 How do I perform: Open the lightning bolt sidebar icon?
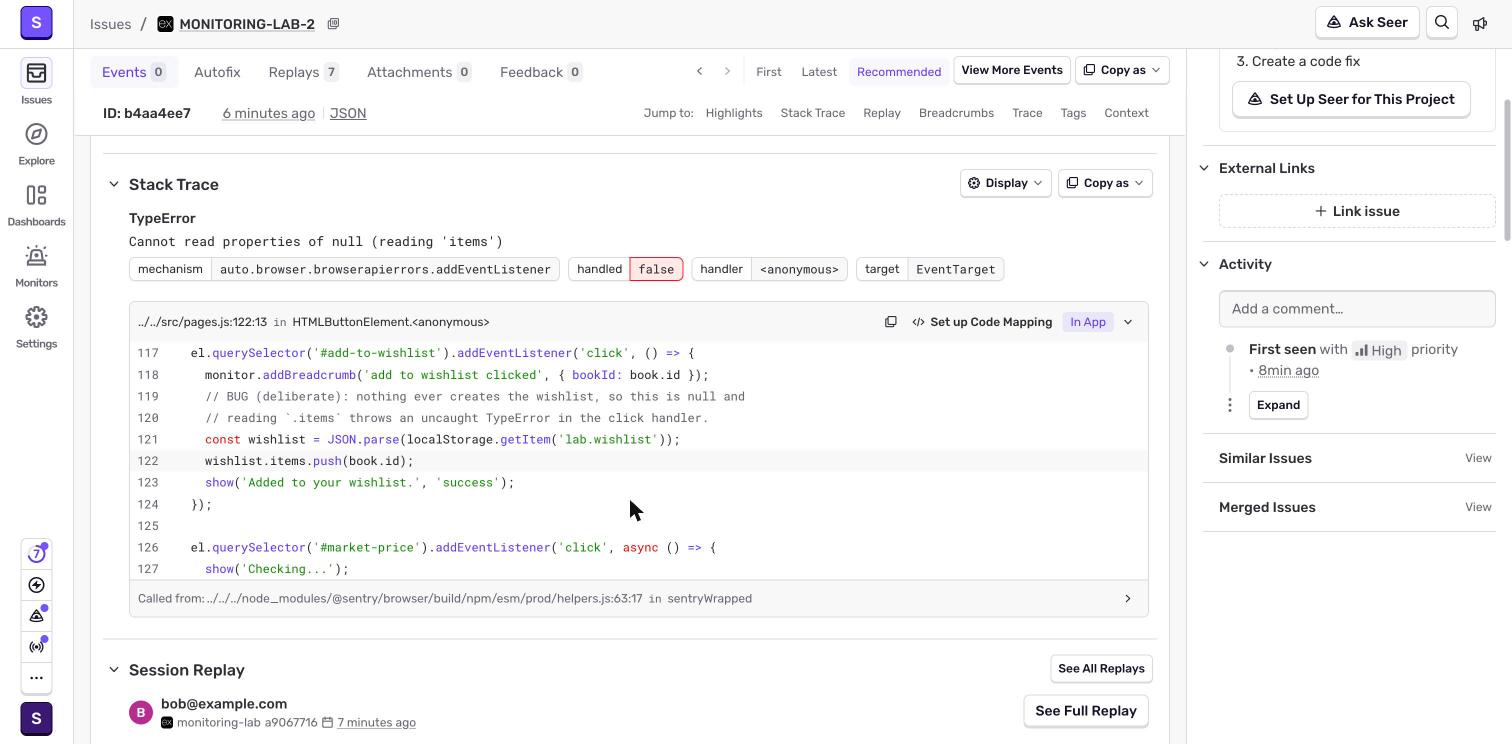coord(36,585)
